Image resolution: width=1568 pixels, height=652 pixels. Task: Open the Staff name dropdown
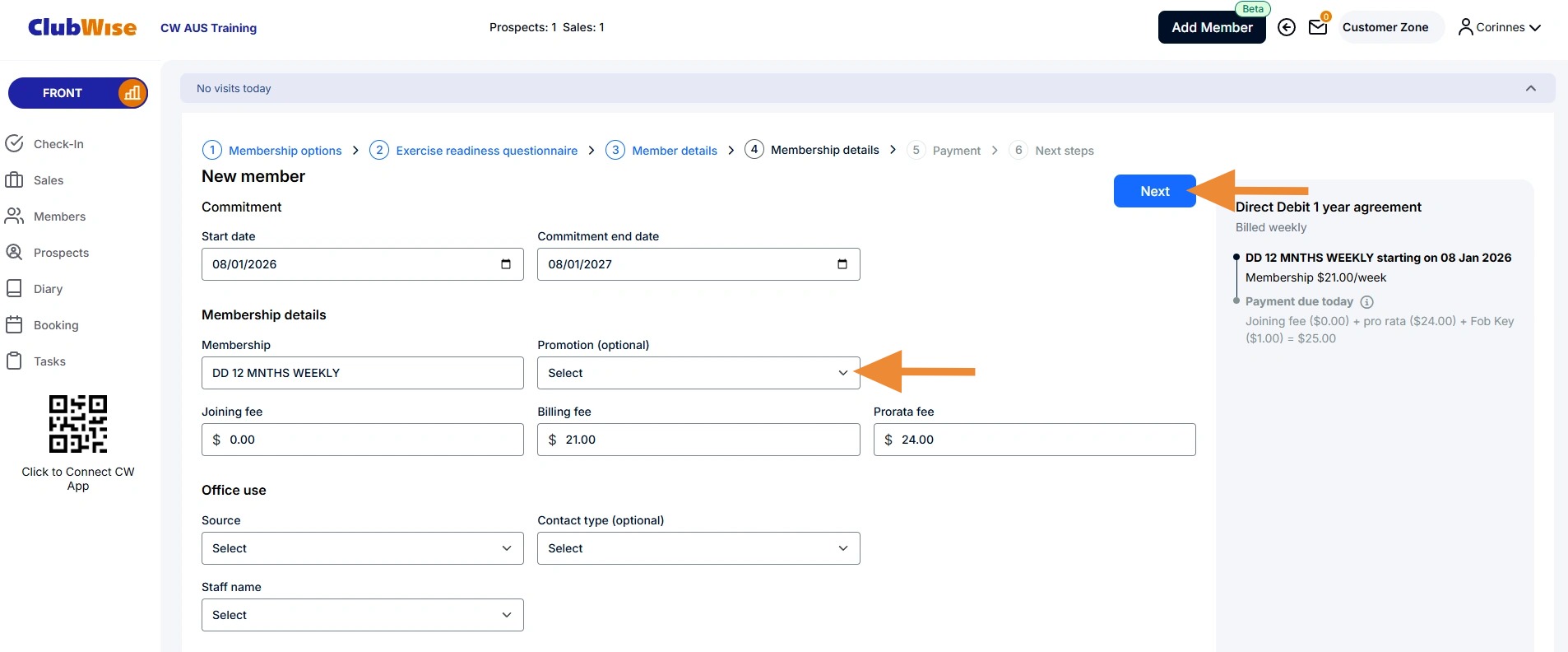click(x=363, y=615)
